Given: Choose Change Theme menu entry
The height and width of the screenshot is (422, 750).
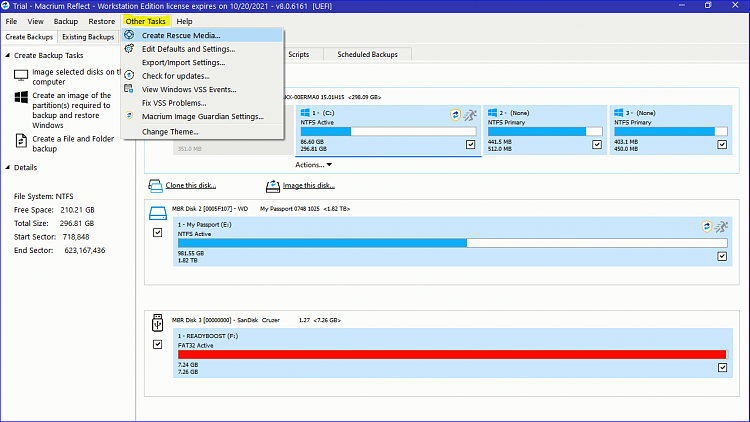Looking at the screenshot, I should click(x=202, y=132).
